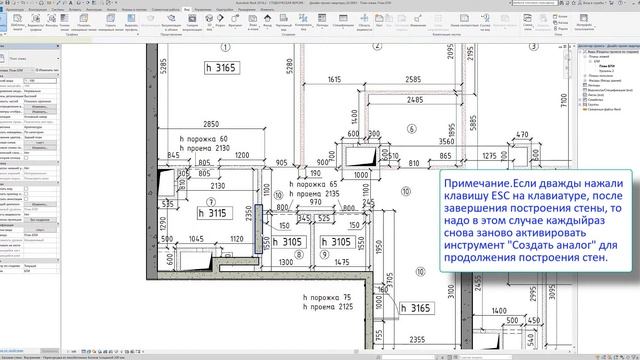Screen dimensions: 640x360
Task: Select Show Hidden Lines tool
Action: (x=84, y=22)
